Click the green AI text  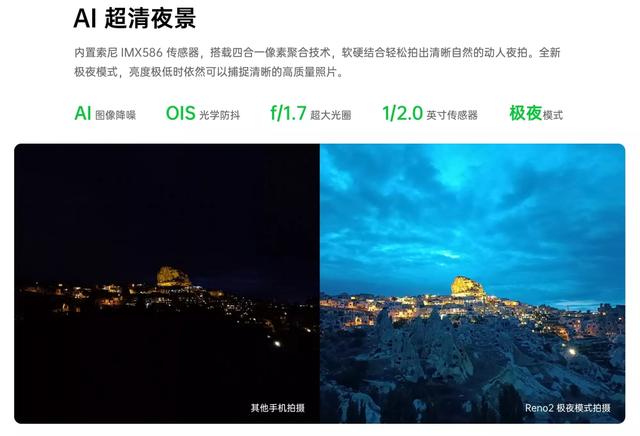82,113
